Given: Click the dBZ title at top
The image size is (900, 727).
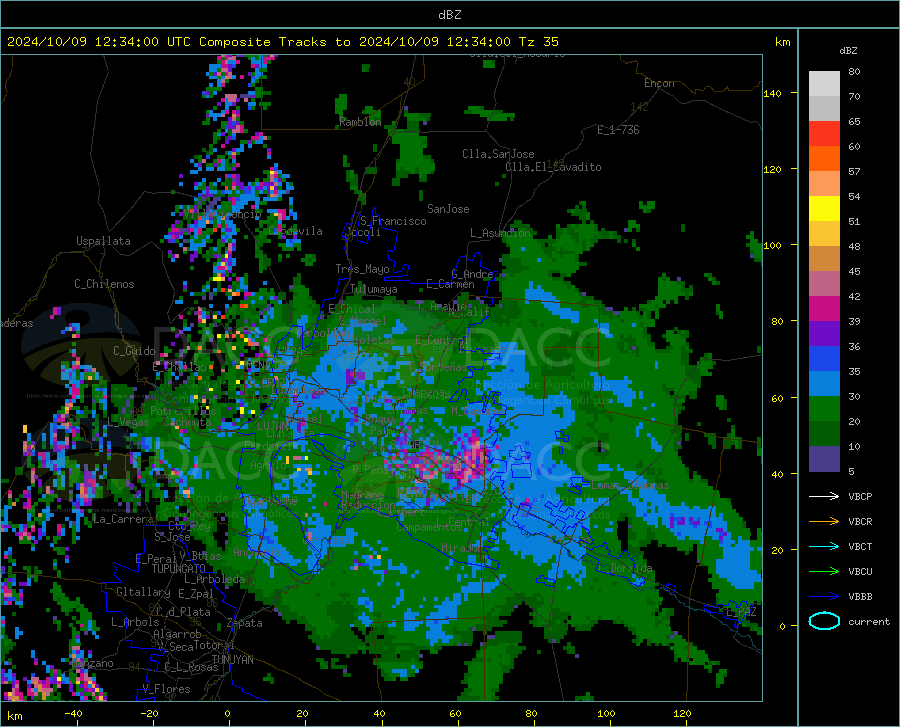Looking at the screenshot, I should click(449, 15).
